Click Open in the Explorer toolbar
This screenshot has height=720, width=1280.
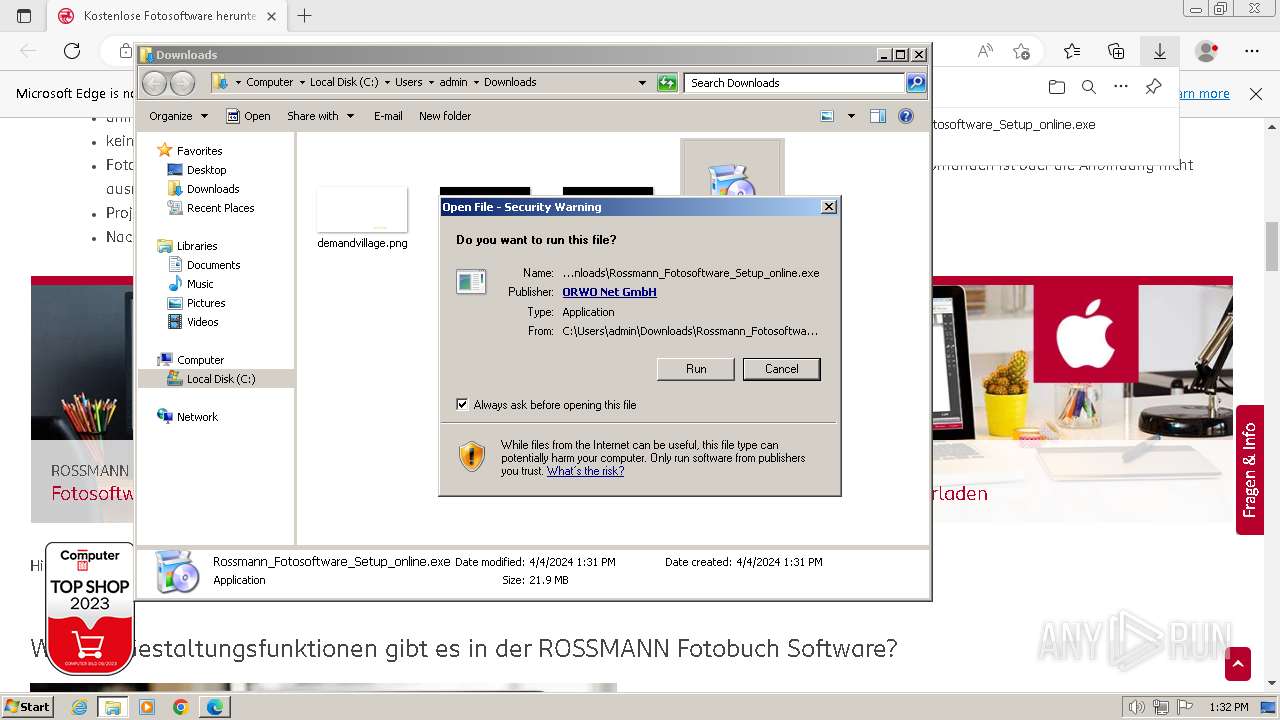[248, 116]
